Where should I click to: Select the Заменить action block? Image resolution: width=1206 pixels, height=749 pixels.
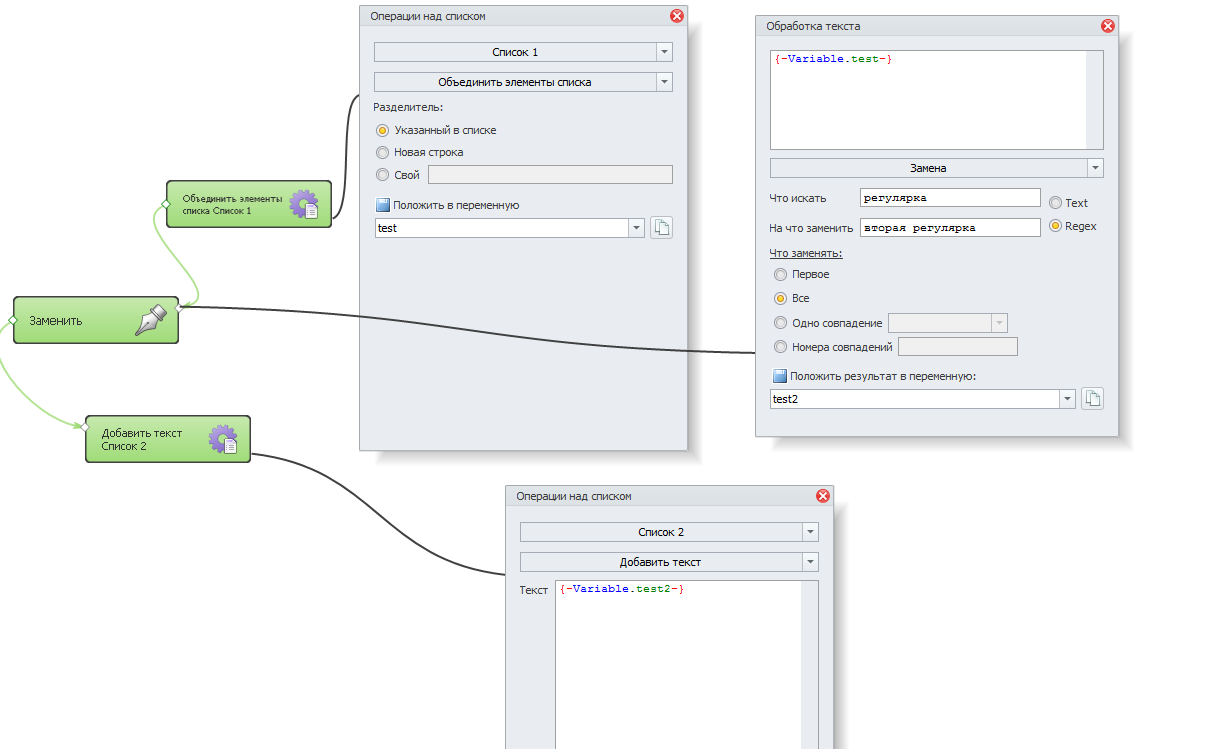96,320
